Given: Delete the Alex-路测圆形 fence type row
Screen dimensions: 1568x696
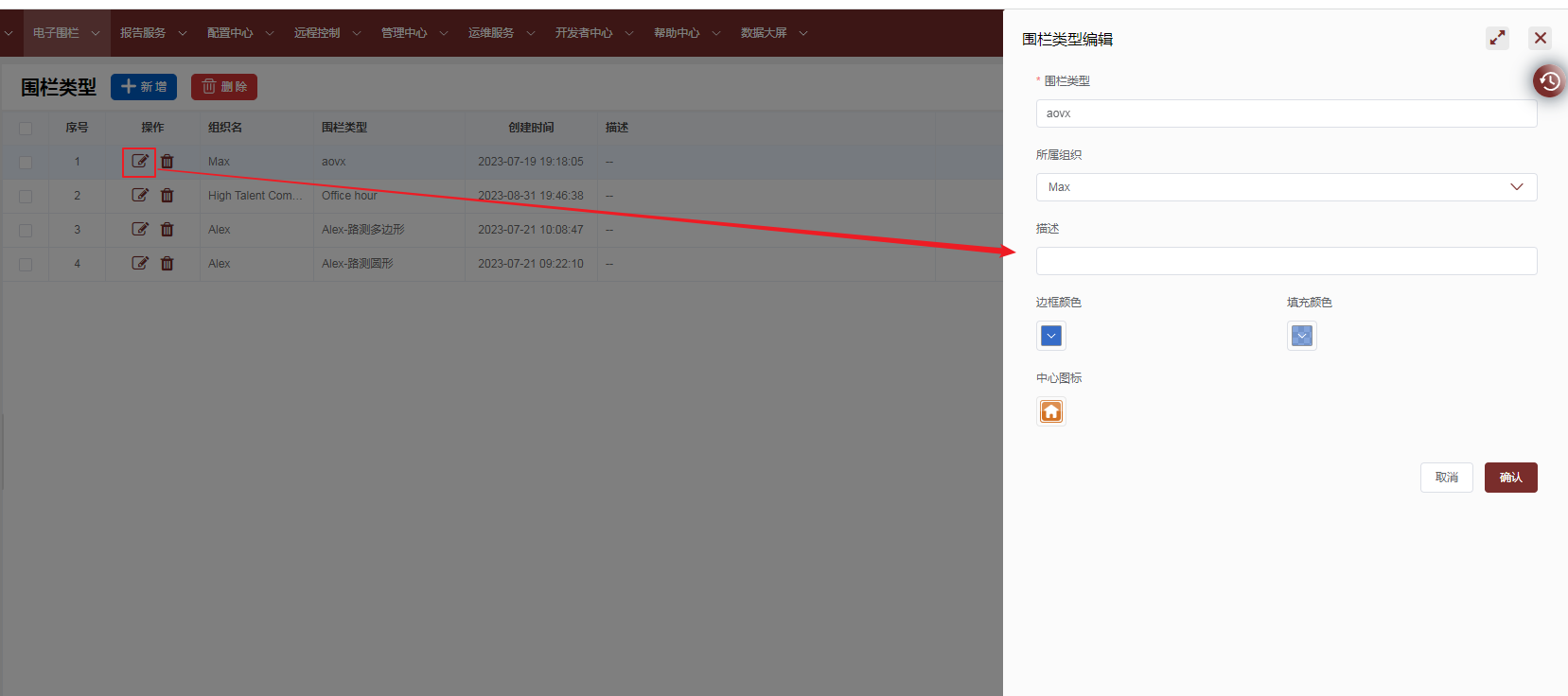Looking at the screenshot, I should pyautogui.click(x=167, y=264).
